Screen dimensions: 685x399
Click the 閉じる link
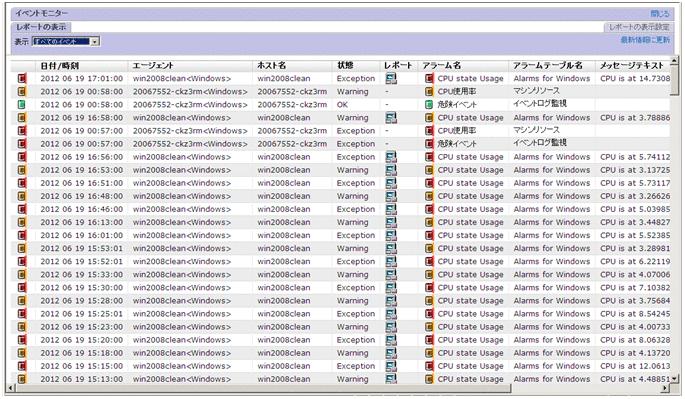pos(660,14)
